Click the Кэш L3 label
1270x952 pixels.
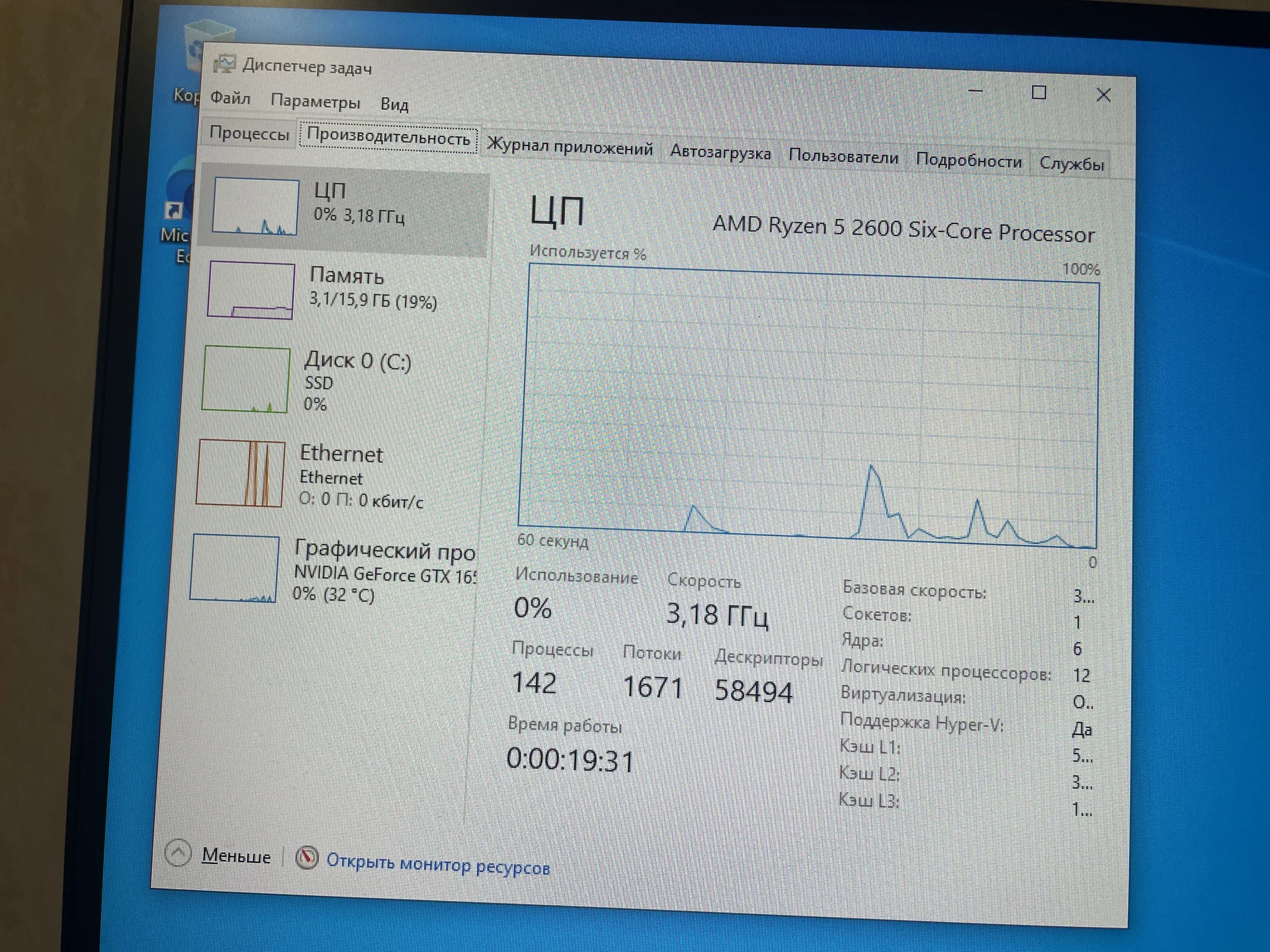click(868, 800)
